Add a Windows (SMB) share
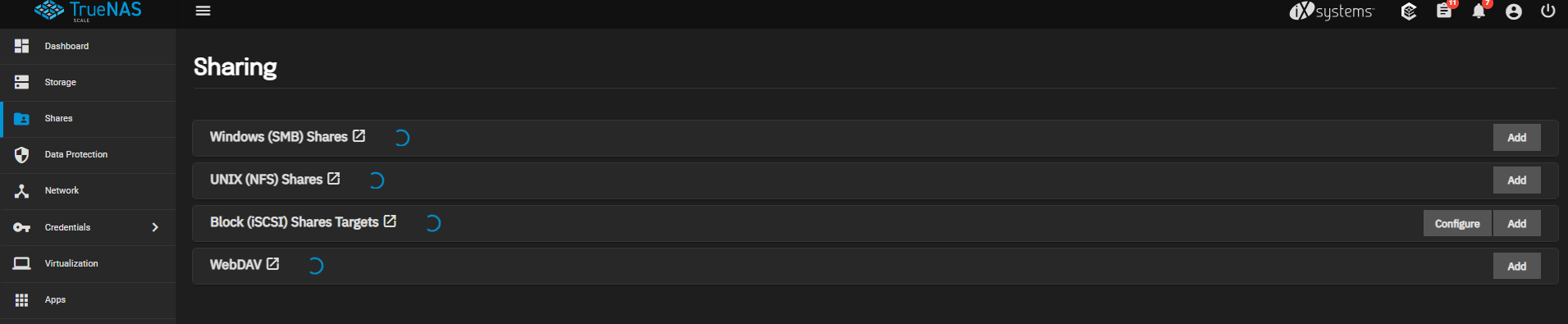This screenshot has width=1568, height=324. 1516,138
